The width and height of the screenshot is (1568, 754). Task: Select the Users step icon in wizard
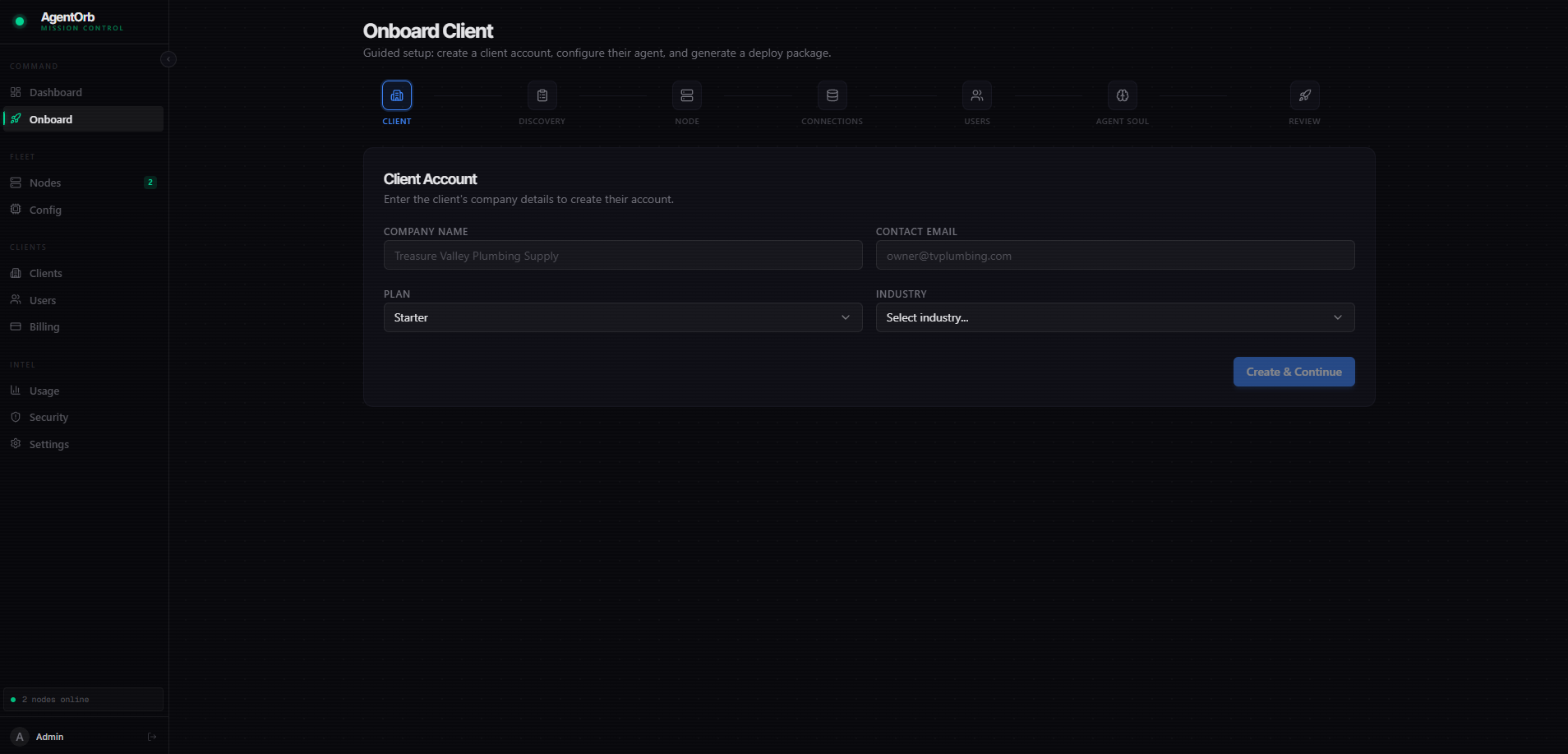click(977, 95)
